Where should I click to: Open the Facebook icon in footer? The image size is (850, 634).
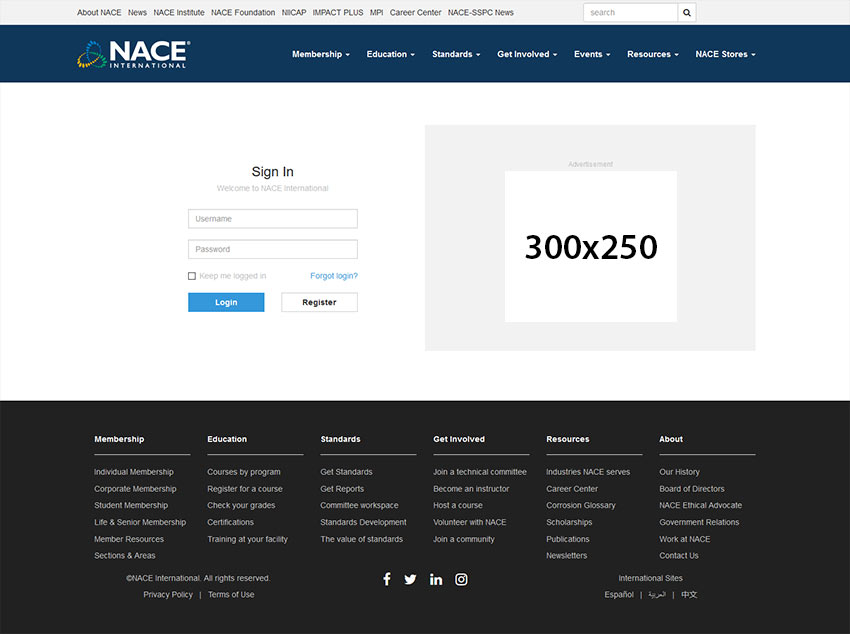pos(387,579)
